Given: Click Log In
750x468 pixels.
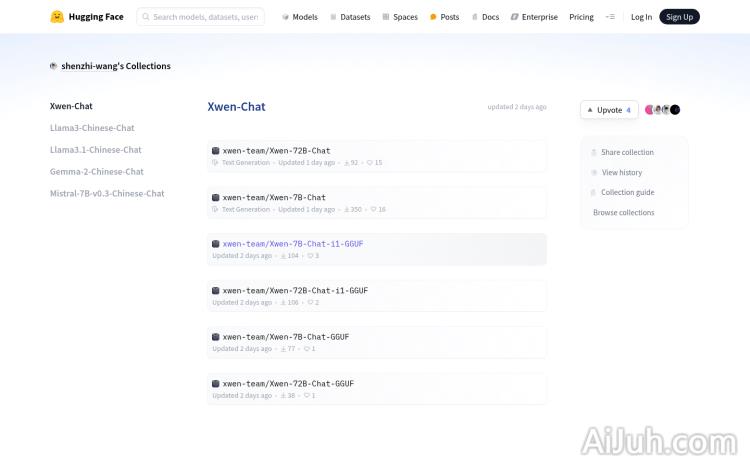Looking at the screenshot, I should 641,17.
